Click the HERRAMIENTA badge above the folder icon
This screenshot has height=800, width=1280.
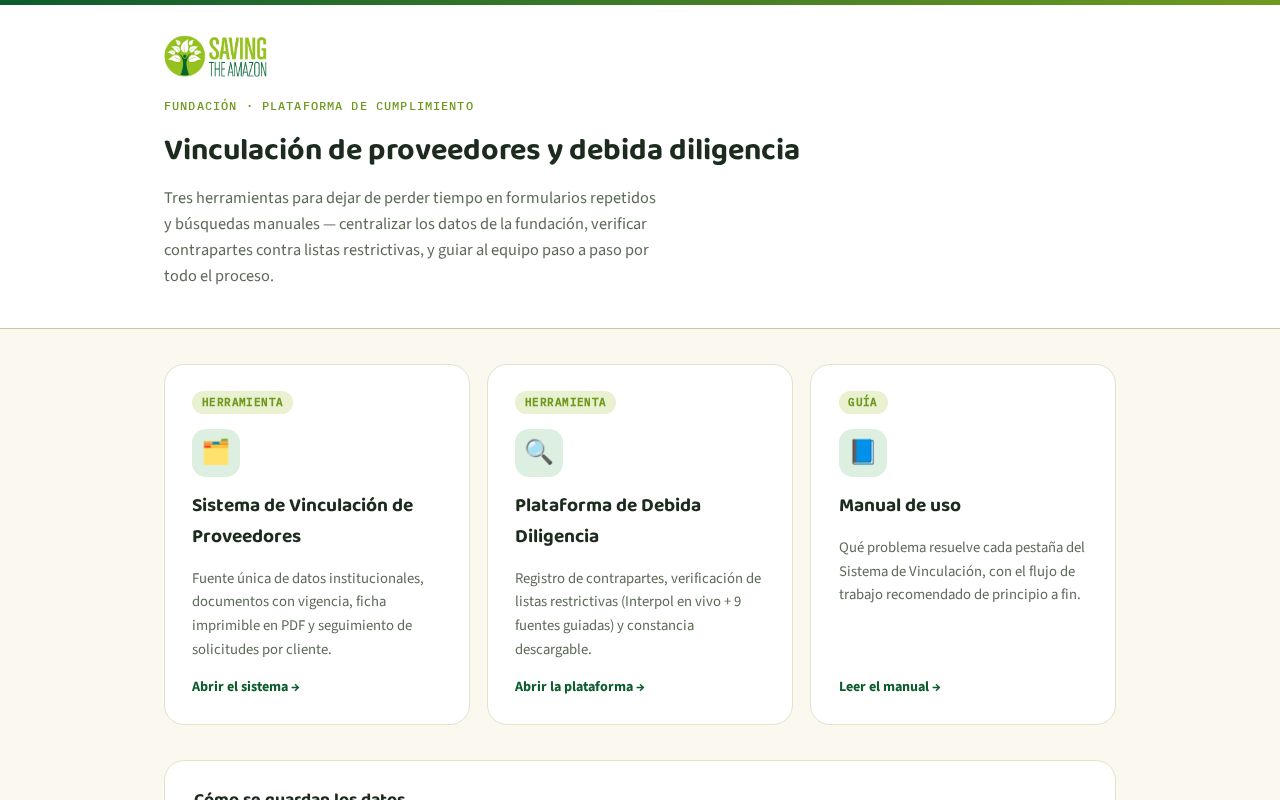(242, 402)
